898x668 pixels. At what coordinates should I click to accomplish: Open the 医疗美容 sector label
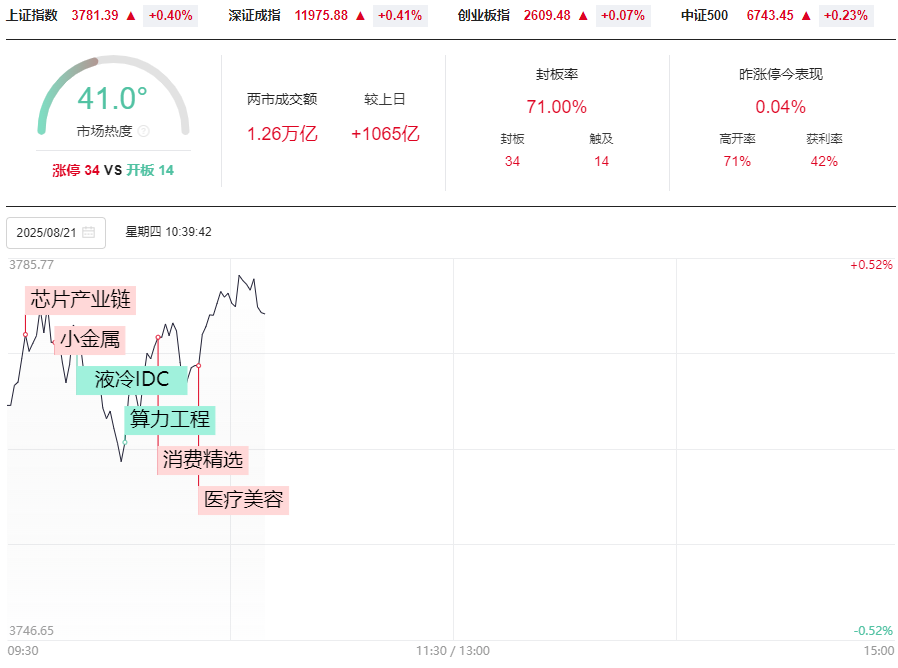pos(244,500)
